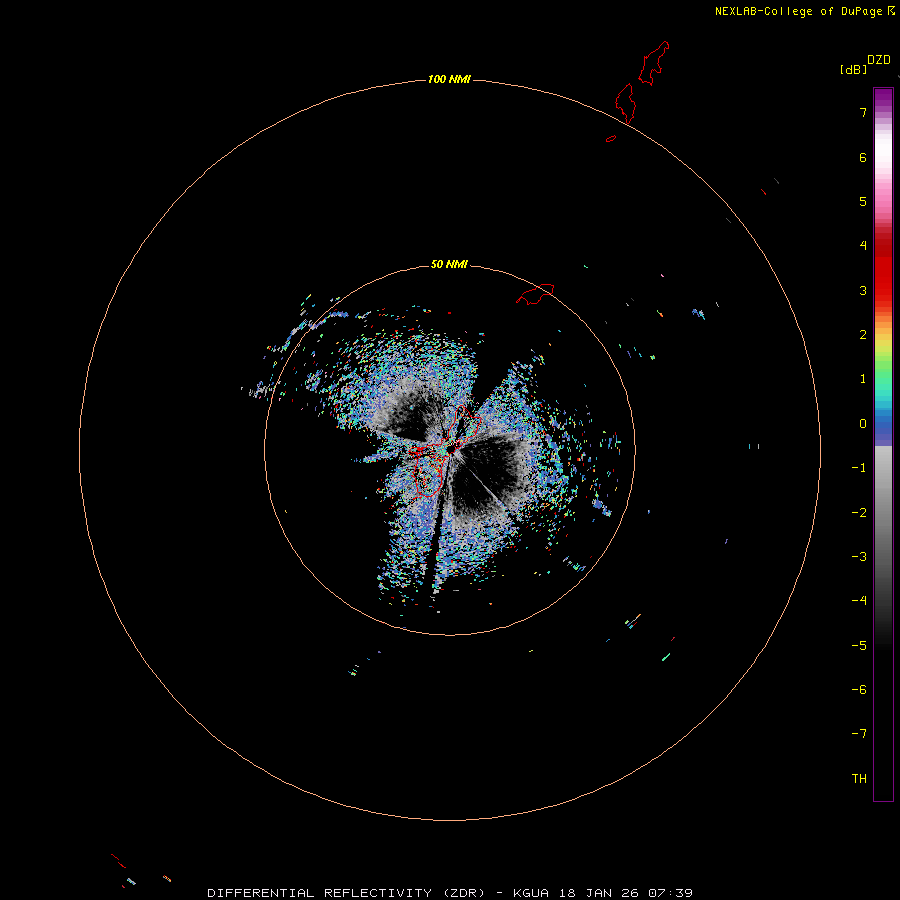Select the 4 value on dB scale
The width and height of the screenshot is (900, 900).
[863, 246]
